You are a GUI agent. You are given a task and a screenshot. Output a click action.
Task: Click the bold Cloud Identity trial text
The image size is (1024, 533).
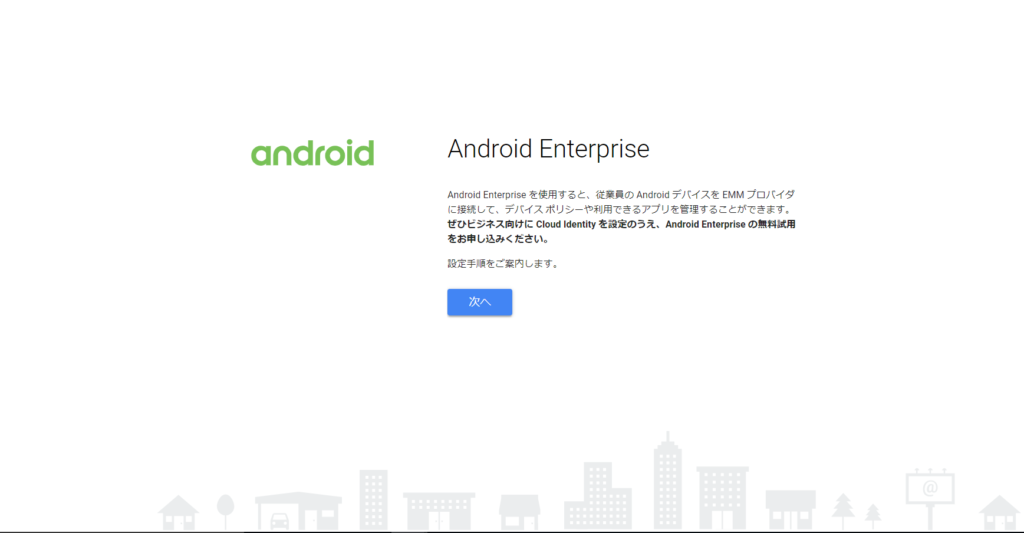(621, 231)
